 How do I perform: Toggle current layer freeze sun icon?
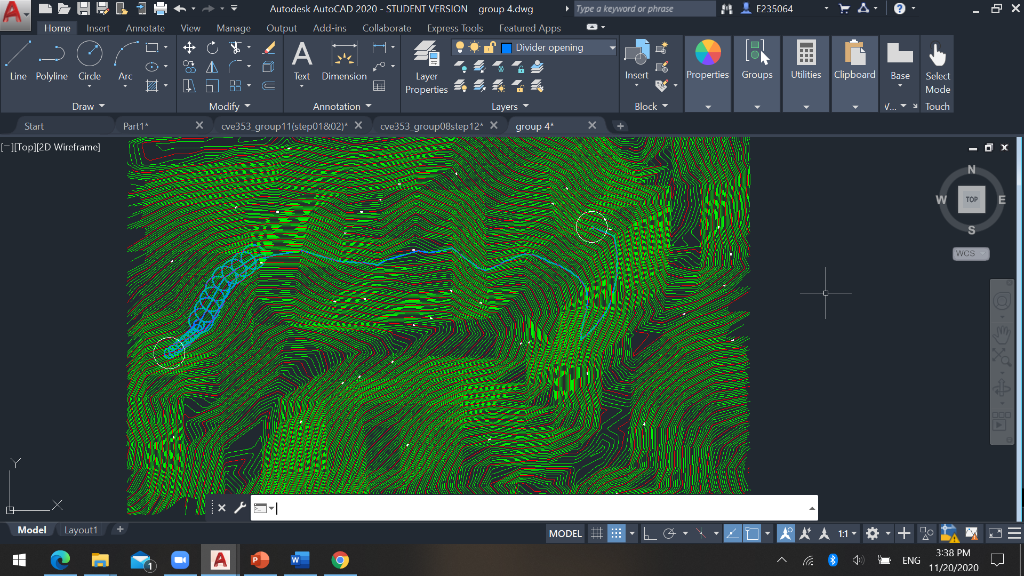474,48
